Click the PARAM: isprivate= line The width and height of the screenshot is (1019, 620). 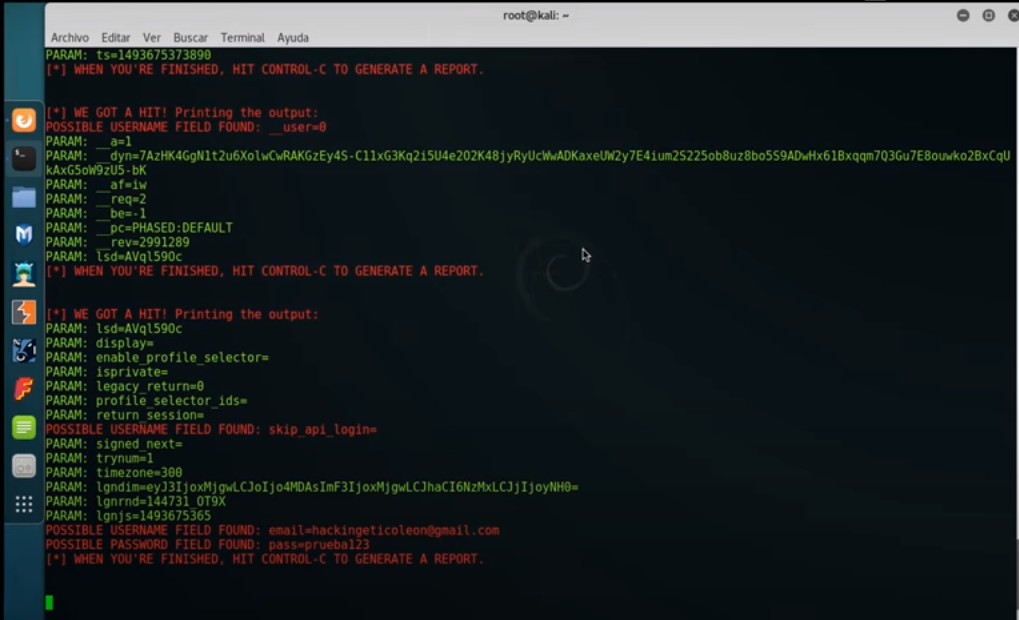pyautogui.click(x=107, y=372)
